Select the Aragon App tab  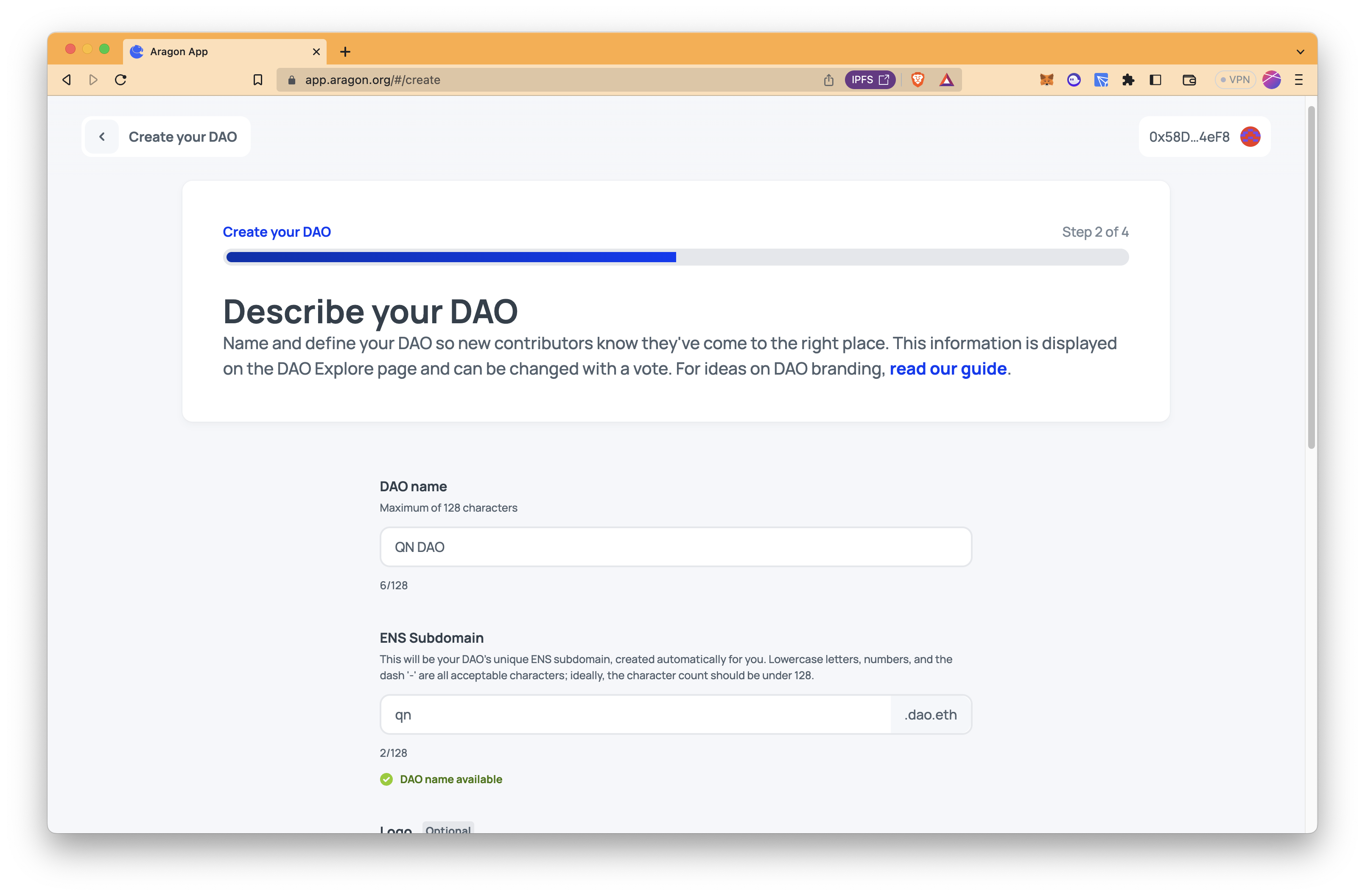coord(224,52)
